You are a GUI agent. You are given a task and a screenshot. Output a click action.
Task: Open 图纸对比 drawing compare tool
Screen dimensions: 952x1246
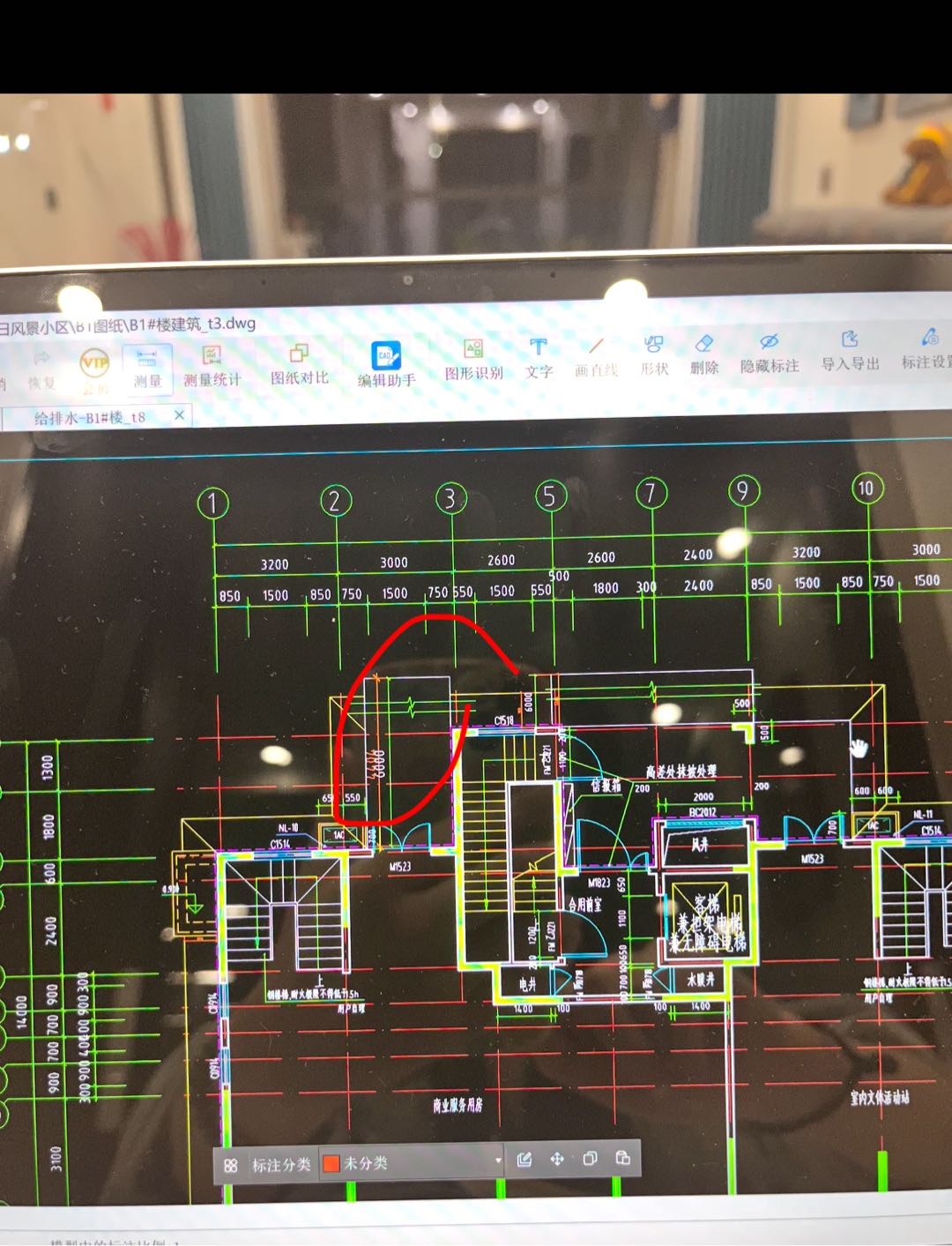(300, 364)
